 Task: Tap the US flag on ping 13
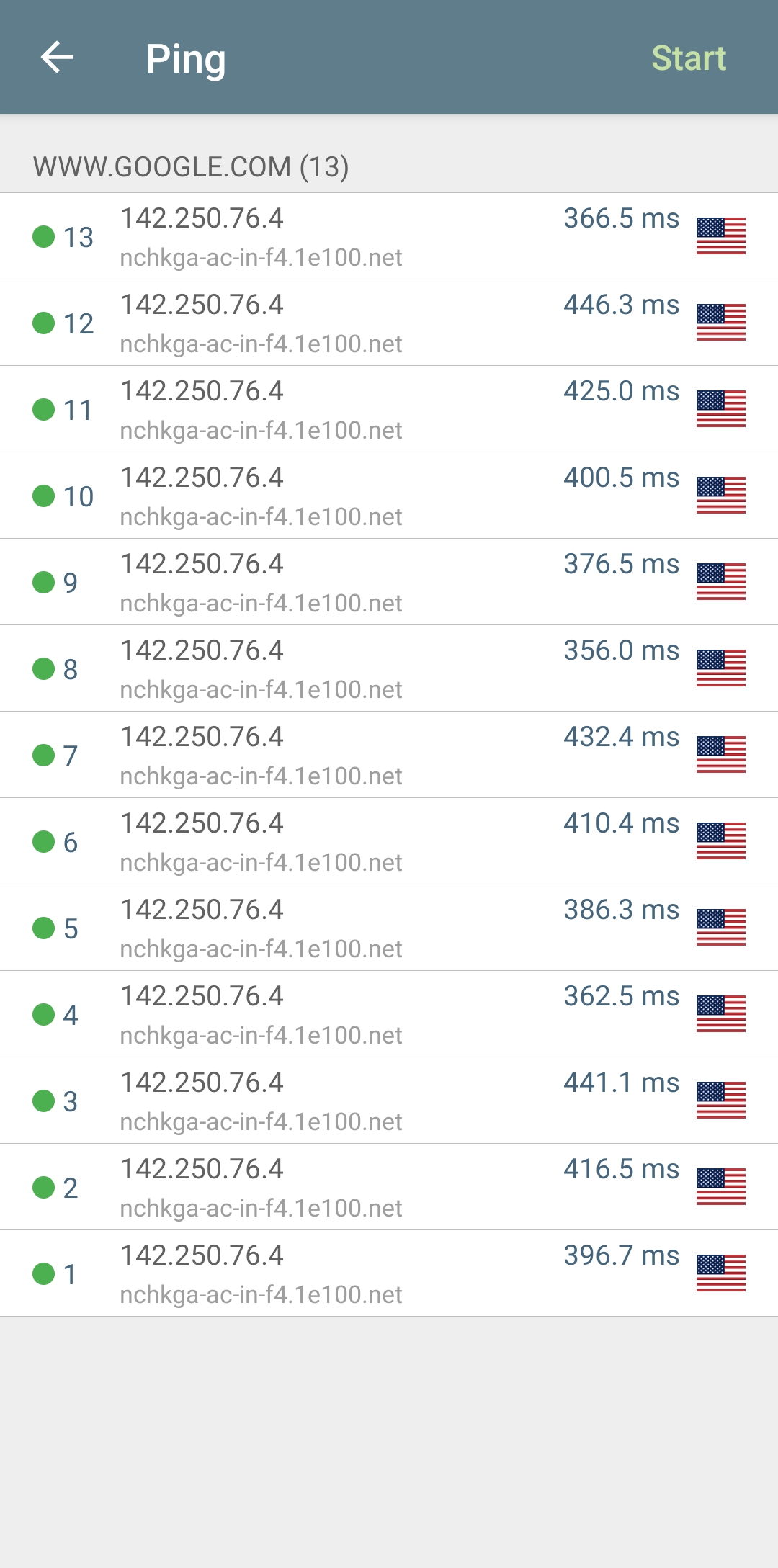click(720, 236)
